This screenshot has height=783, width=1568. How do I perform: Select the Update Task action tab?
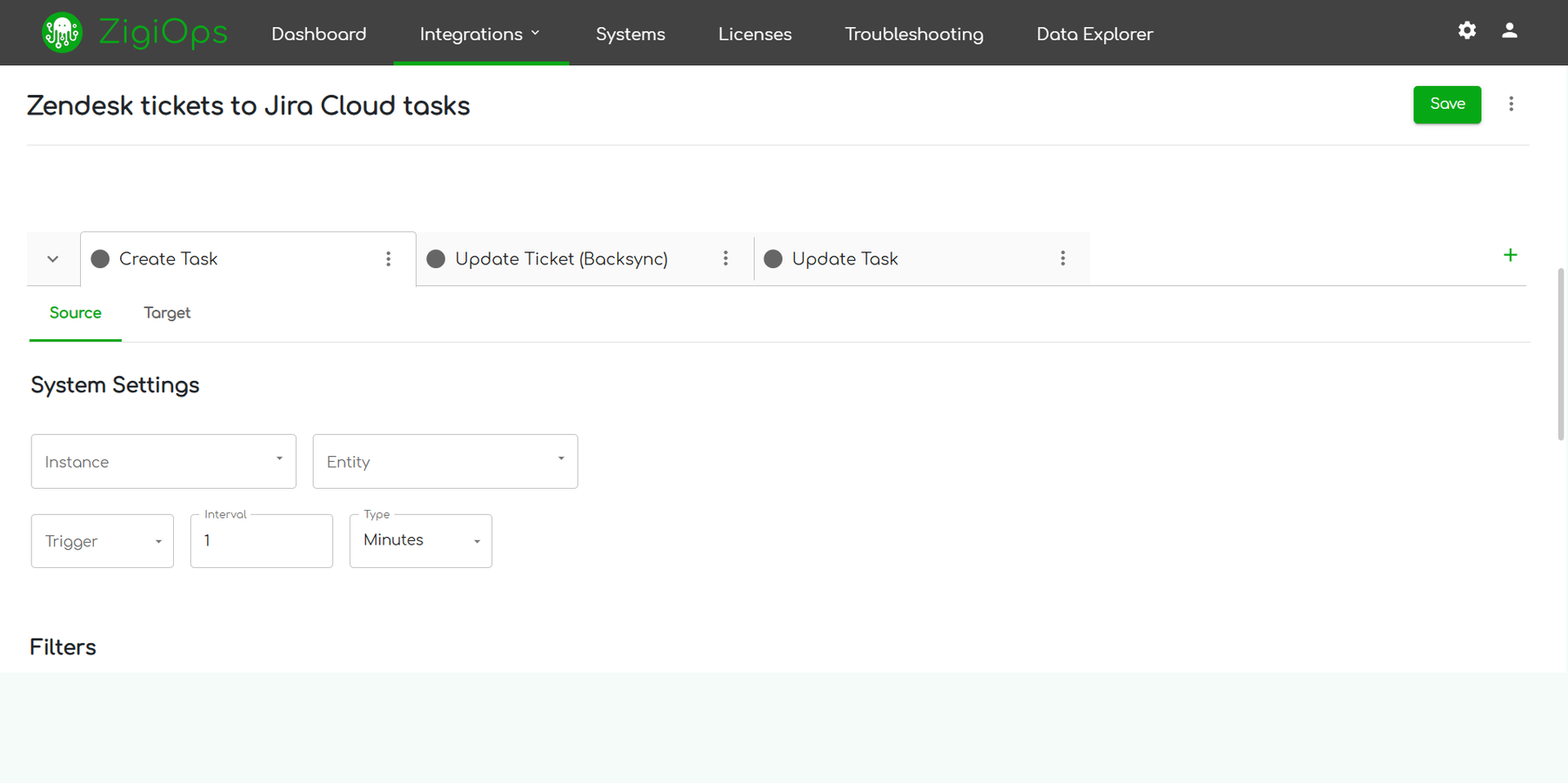pos(922,259)
